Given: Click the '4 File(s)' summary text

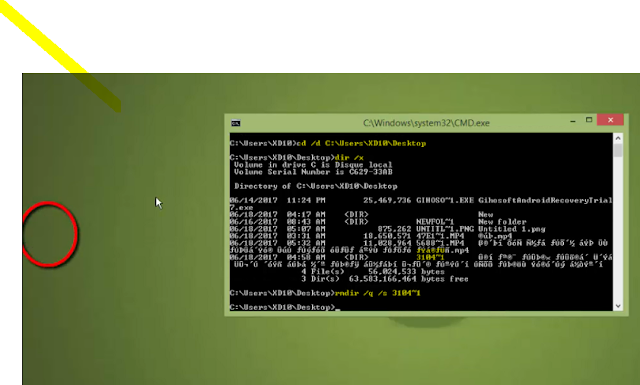Looking at the screenshot, I should point(323,272).
